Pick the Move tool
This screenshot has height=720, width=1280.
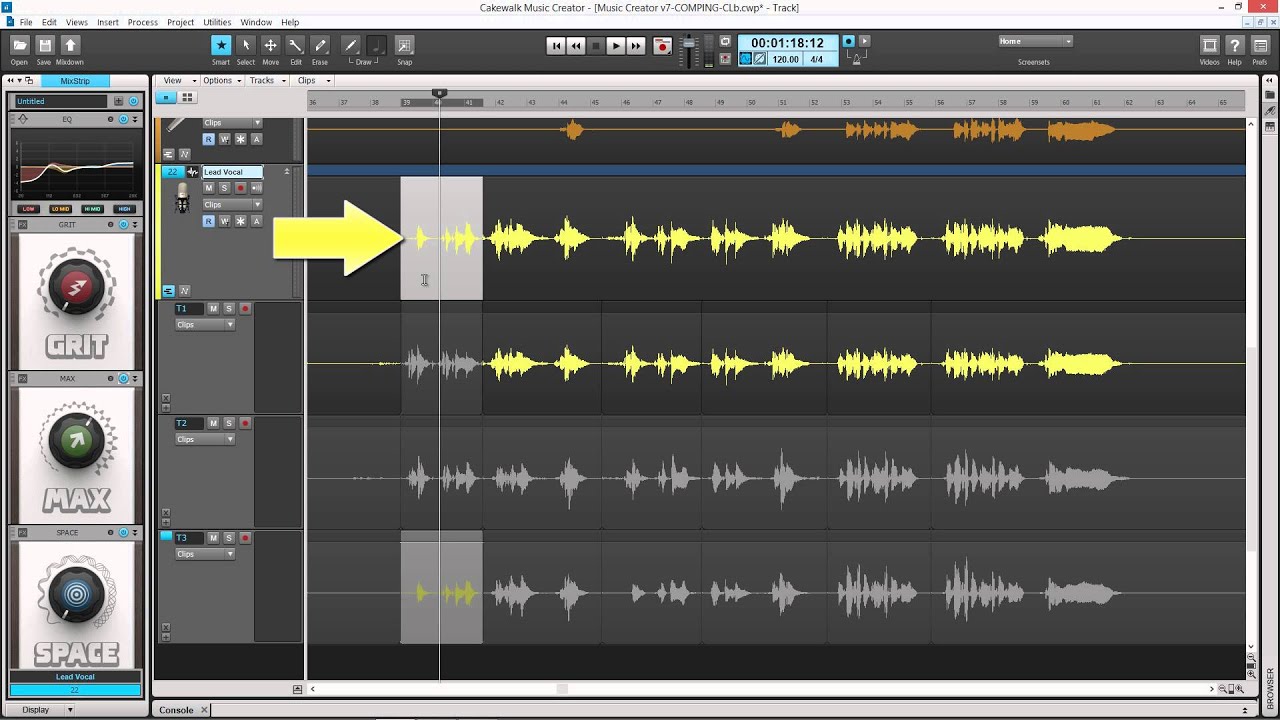coord(270,45)
